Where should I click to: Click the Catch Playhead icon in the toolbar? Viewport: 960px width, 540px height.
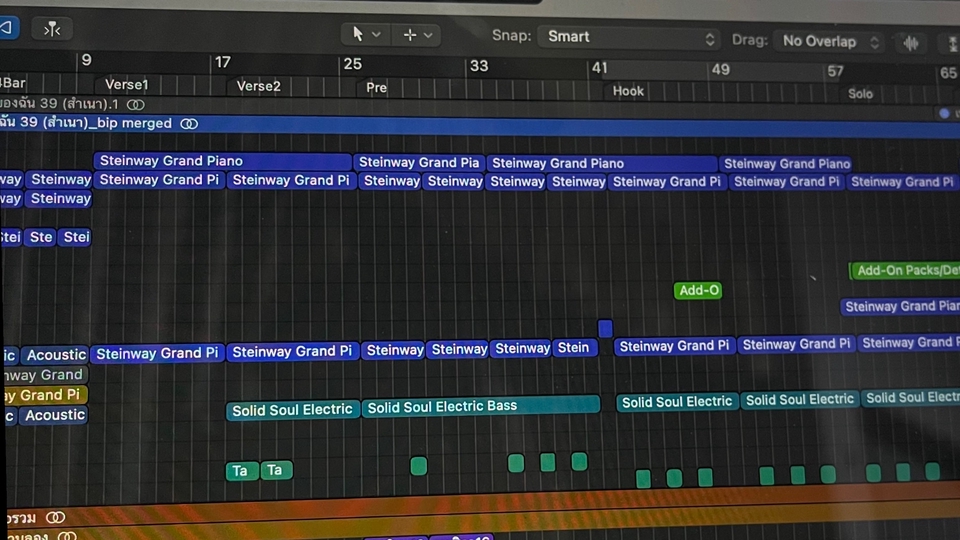[52, 29]
